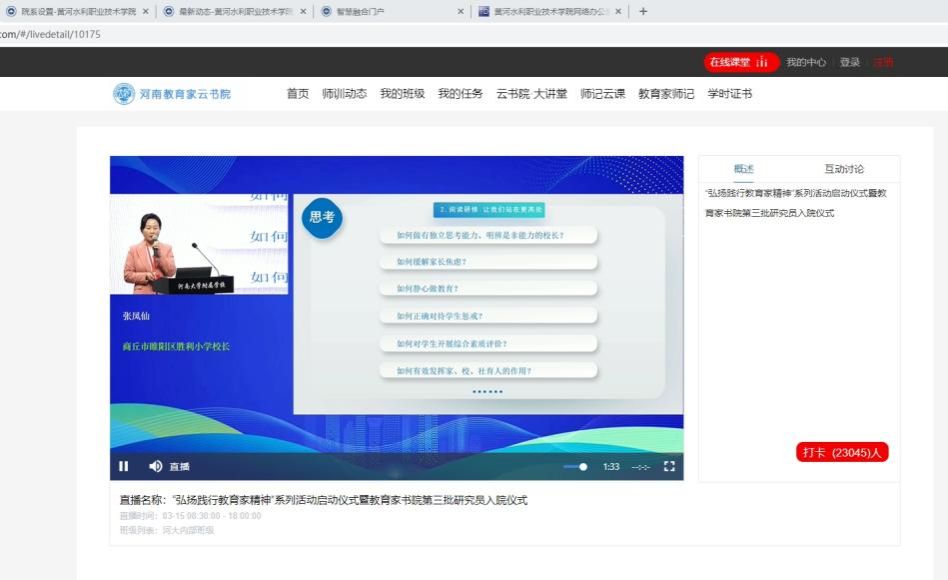Close the 智慧融合门户 browser tab
Image resolution: width=948 pixels, height=580 pixels.
[461, 12]
